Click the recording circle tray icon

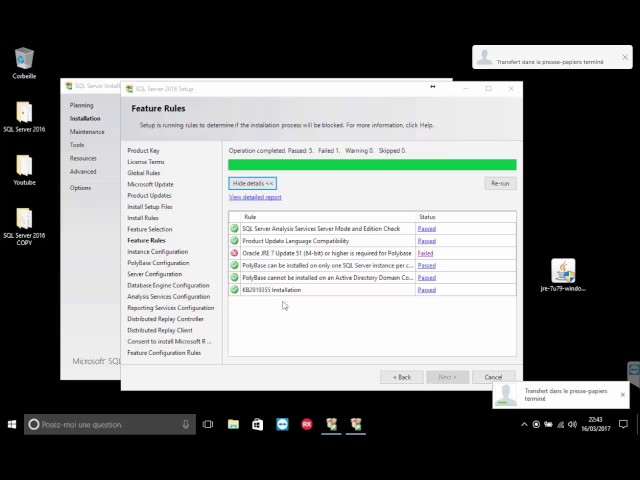pyautogui.click(x=536, y=424)
